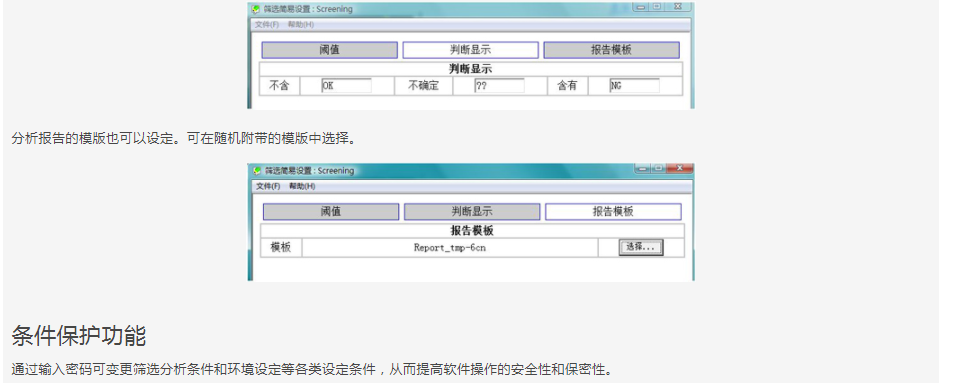The image size is (961, 383).
Task: Open the 阈值 tab in upper Screening window
Action: tap(330, 50)
